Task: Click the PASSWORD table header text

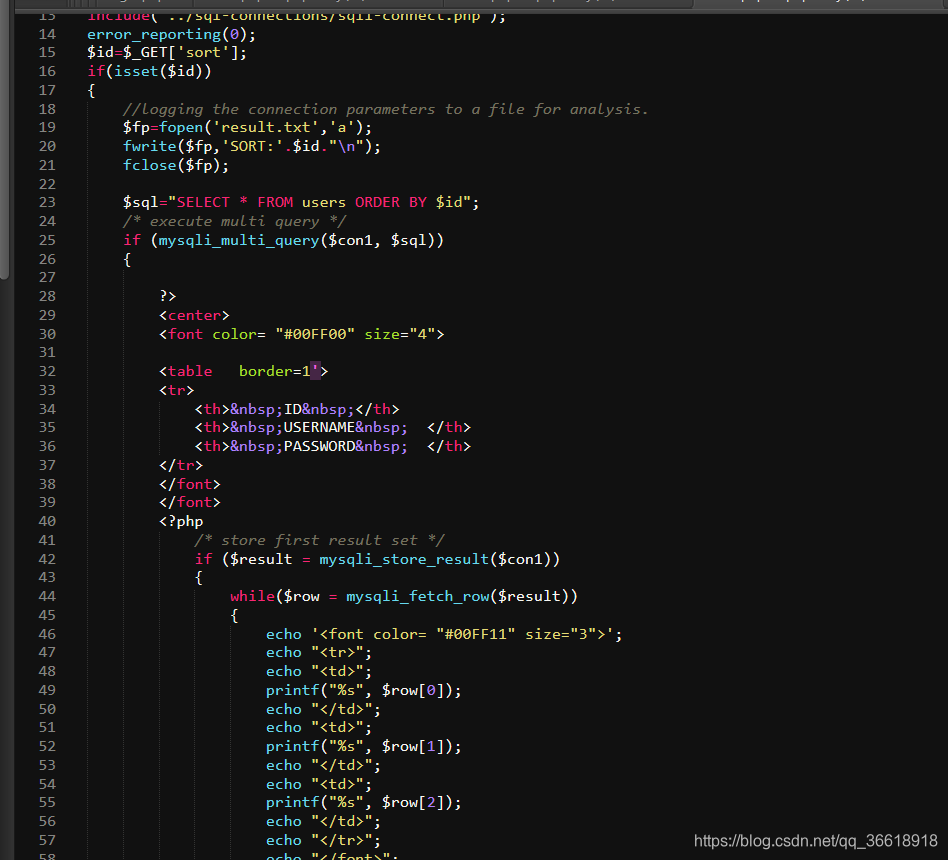Action: pyautogui.click(x=319, y=446)
